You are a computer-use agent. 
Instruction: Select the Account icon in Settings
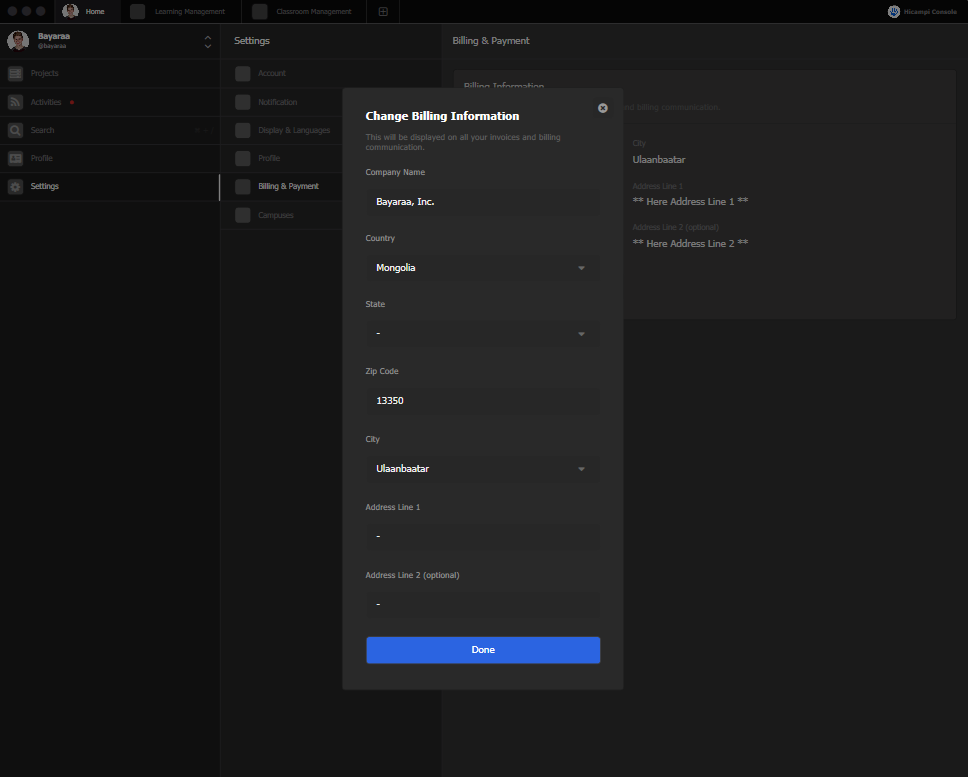coord(242,73)
